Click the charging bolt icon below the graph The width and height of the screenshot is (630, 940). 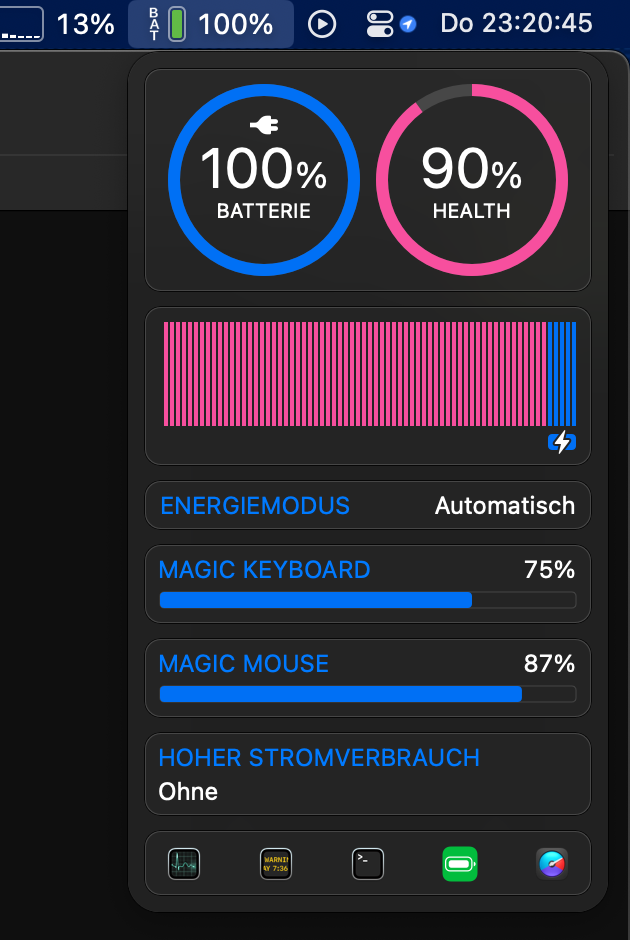coord(562,441)
